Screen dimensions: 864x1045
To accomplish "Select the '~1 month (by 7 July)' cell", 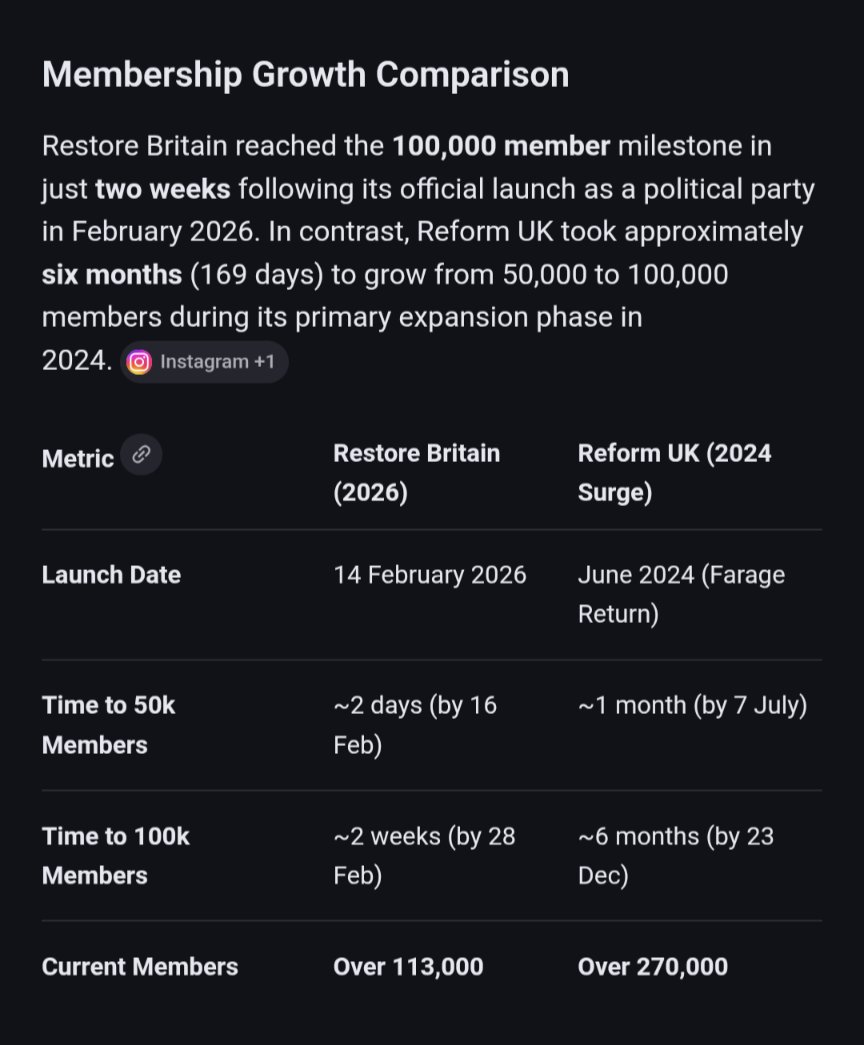I will (692, 705).
